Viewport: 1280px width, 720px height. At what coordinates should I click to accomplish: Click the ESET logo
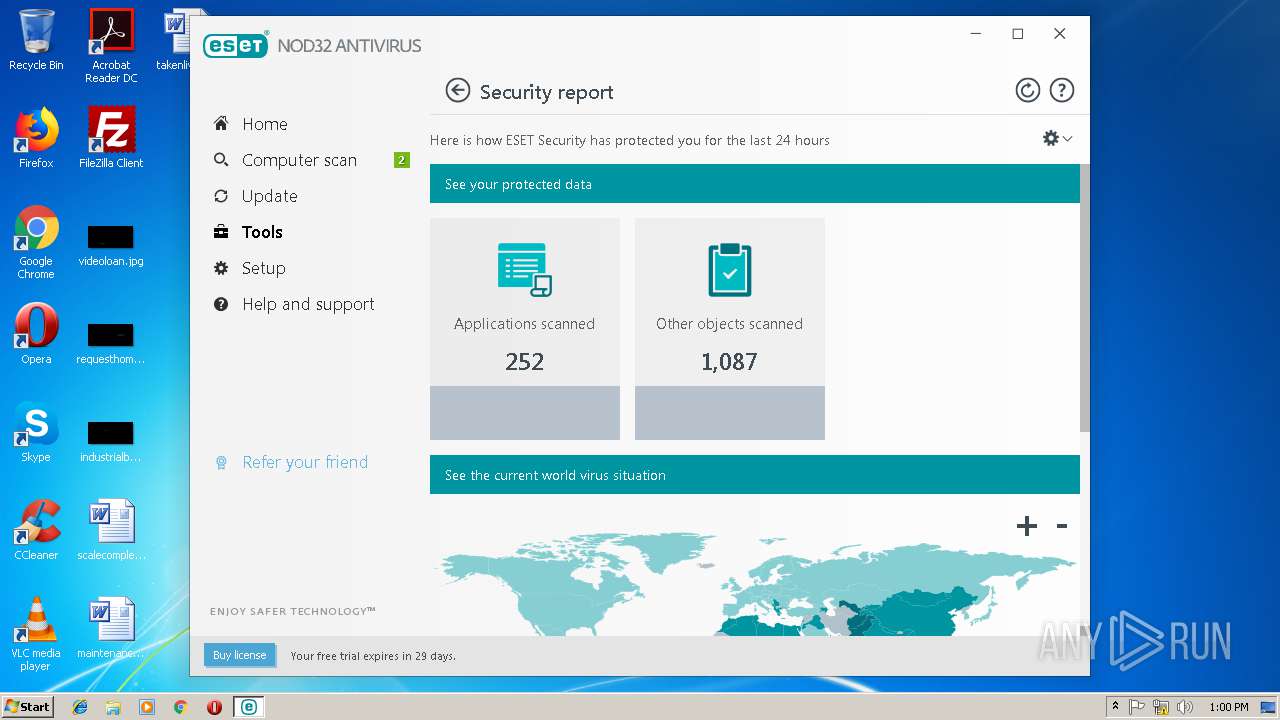[236, 45]
